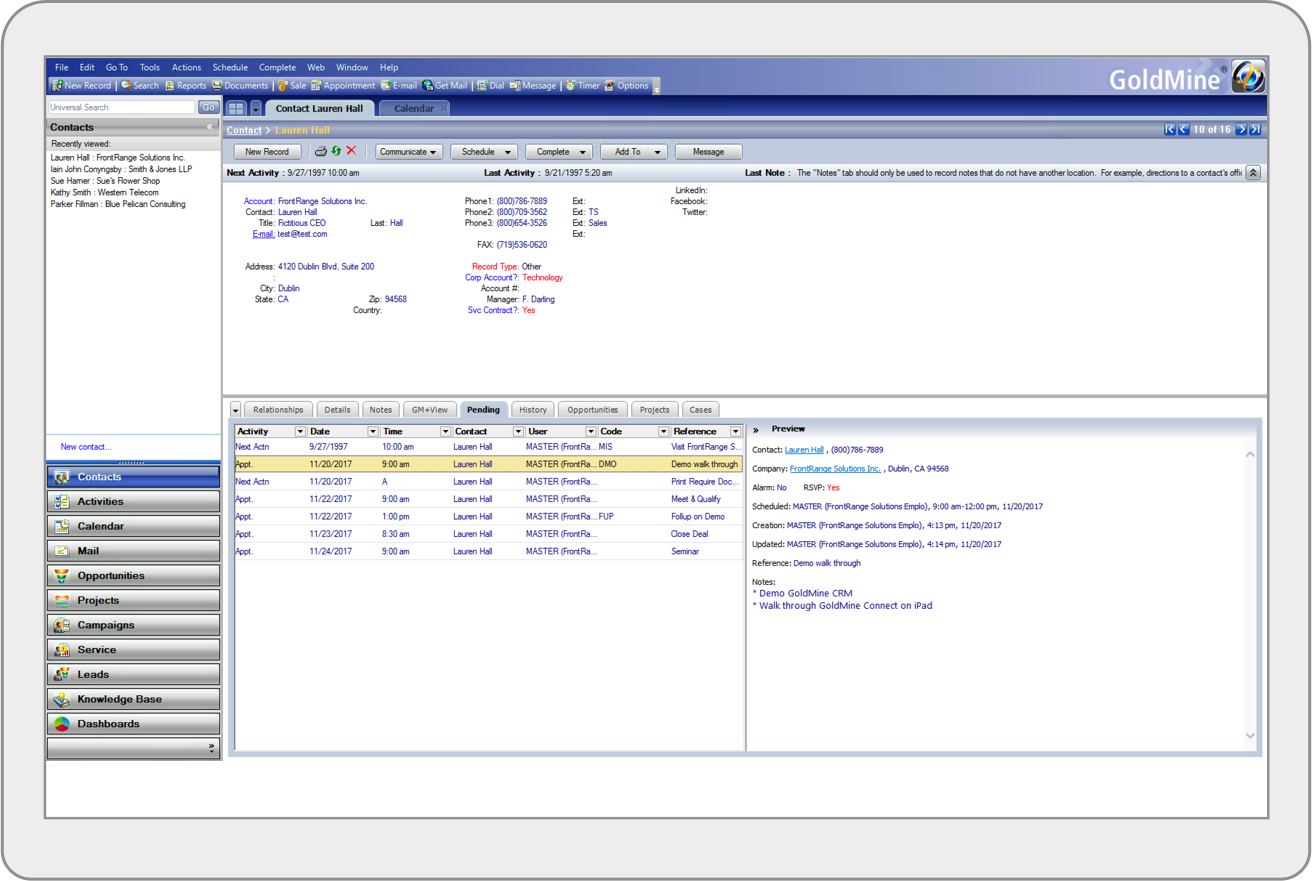Open the Add To dropdown
The width and height of the screenshot is (1312, 881).
coord(634,152)
